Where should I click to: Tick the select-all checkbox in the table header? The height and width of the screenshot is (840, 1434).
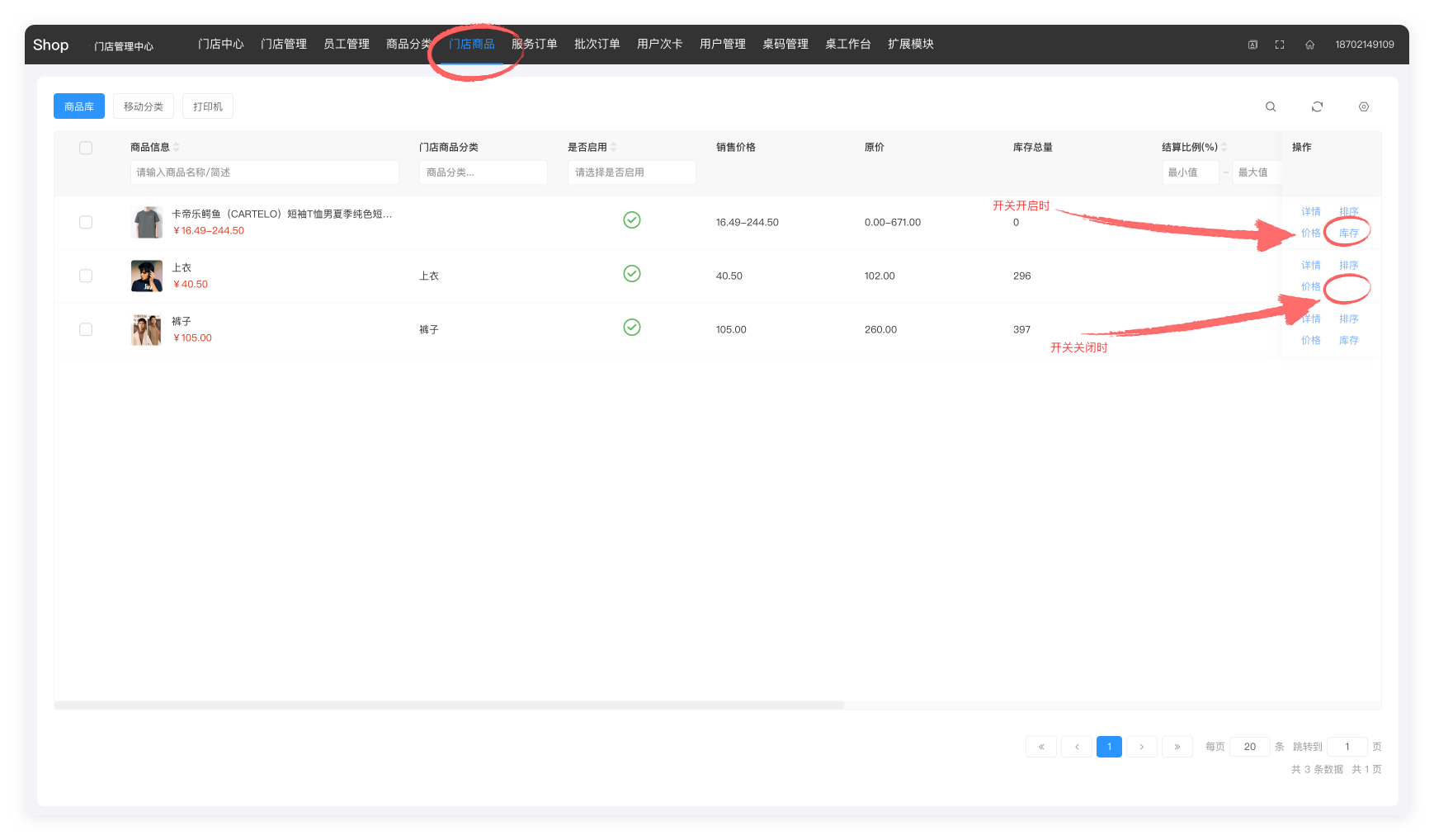click(x=86, y=148)
